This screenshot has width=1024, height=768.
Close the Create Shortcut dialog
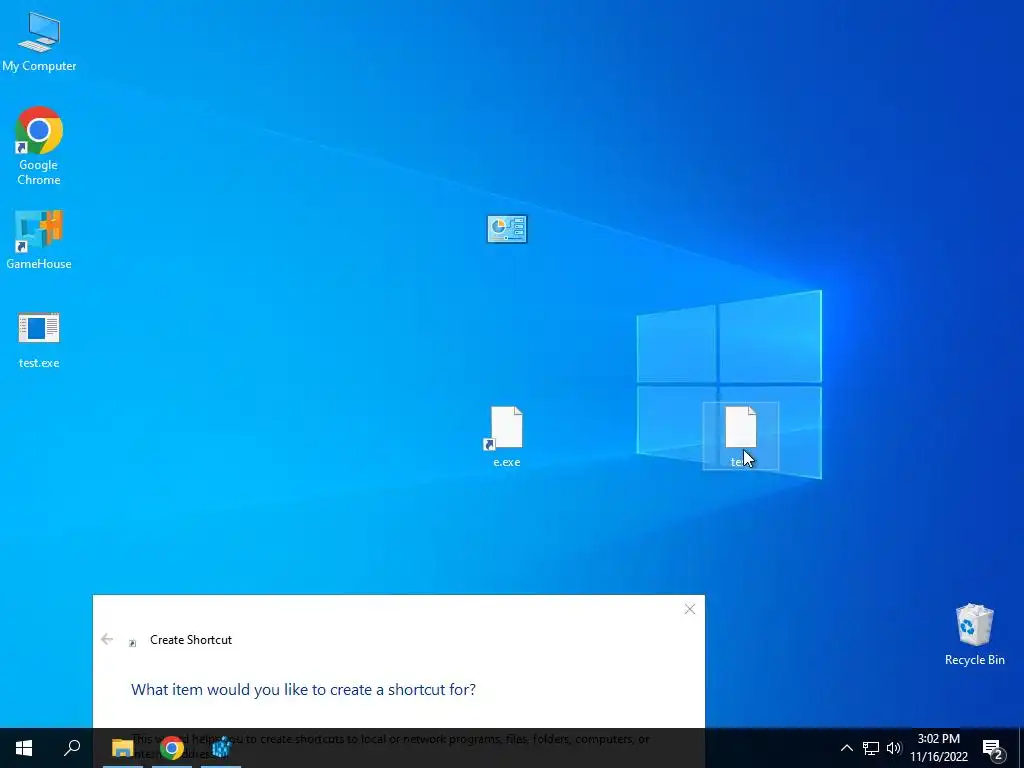coord(690,609)
